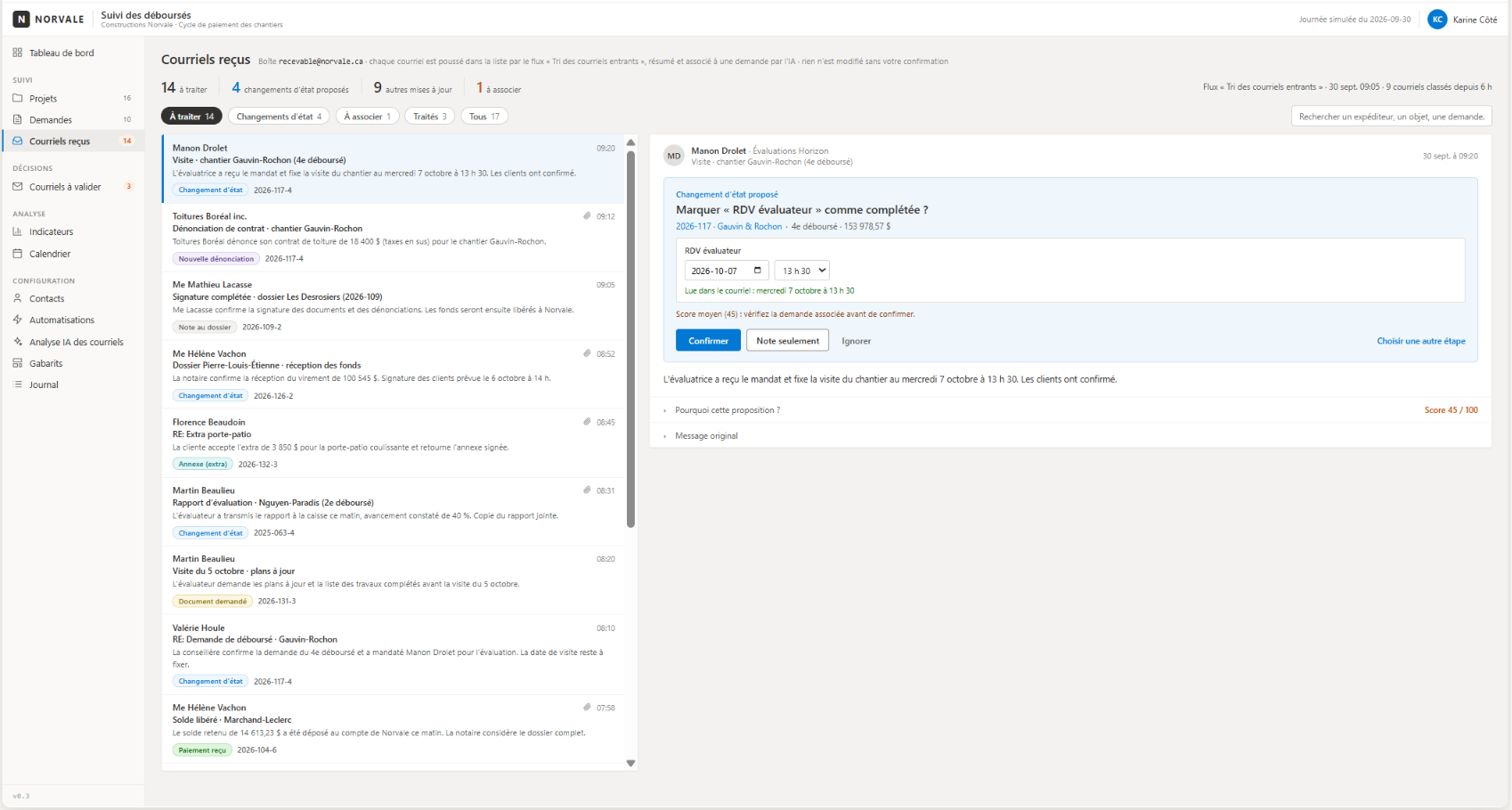Open Tableau de bord sidebar icon
Viewport: 1512px width, 810px height.
coord(18,53)
